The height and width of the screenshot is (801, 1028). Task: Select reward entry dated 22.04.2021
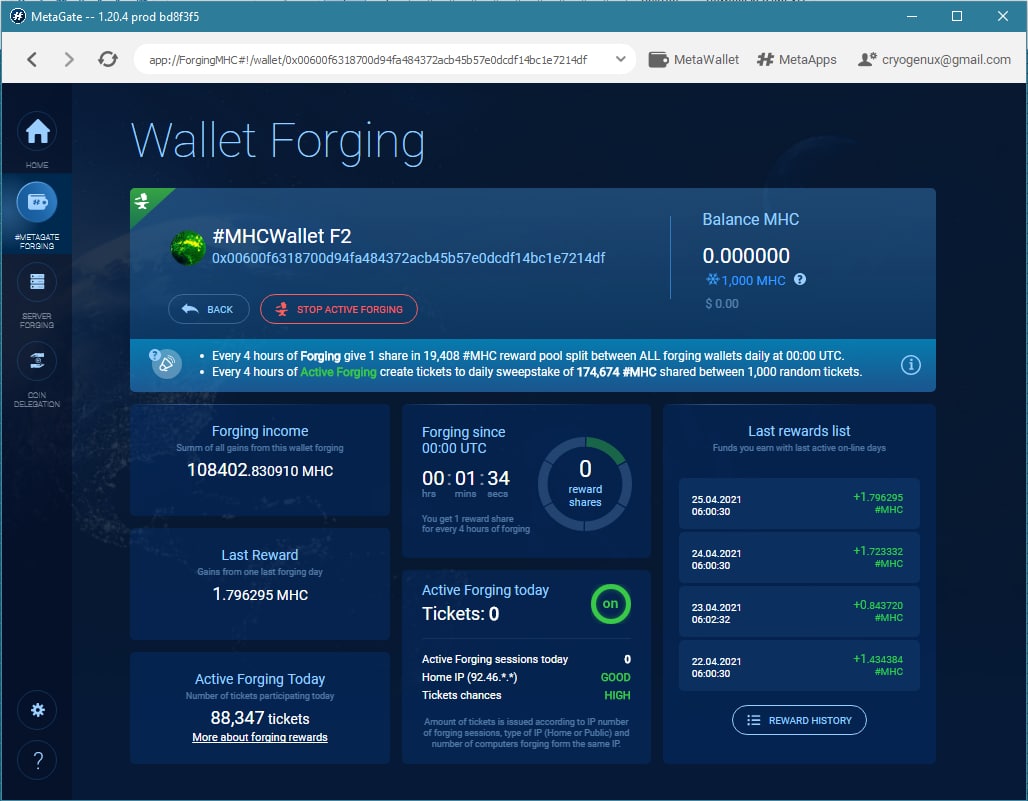(799, 667)
